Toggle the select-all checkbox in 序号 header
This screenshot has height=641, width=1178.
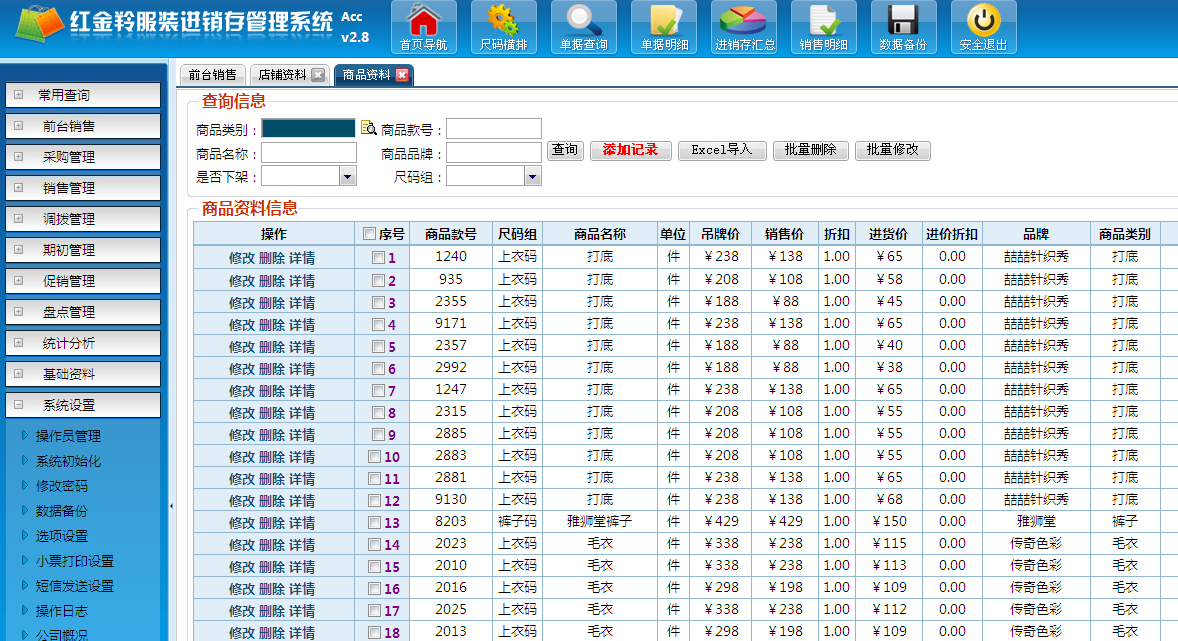tap(370, 234)
